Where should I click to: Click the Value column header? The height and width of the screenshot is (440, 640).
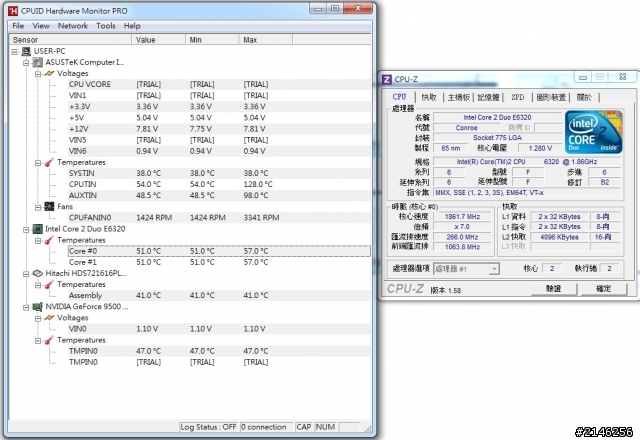158,40
